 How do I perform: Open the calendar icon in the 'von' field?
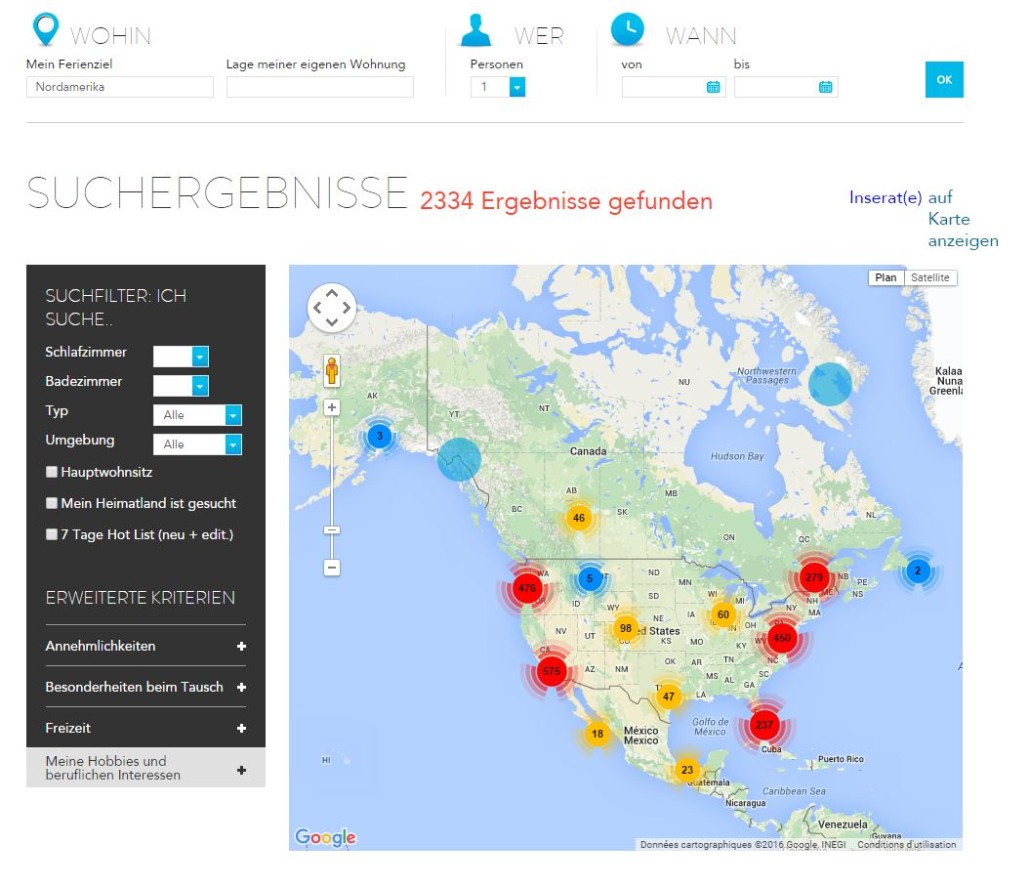(713, 87)
